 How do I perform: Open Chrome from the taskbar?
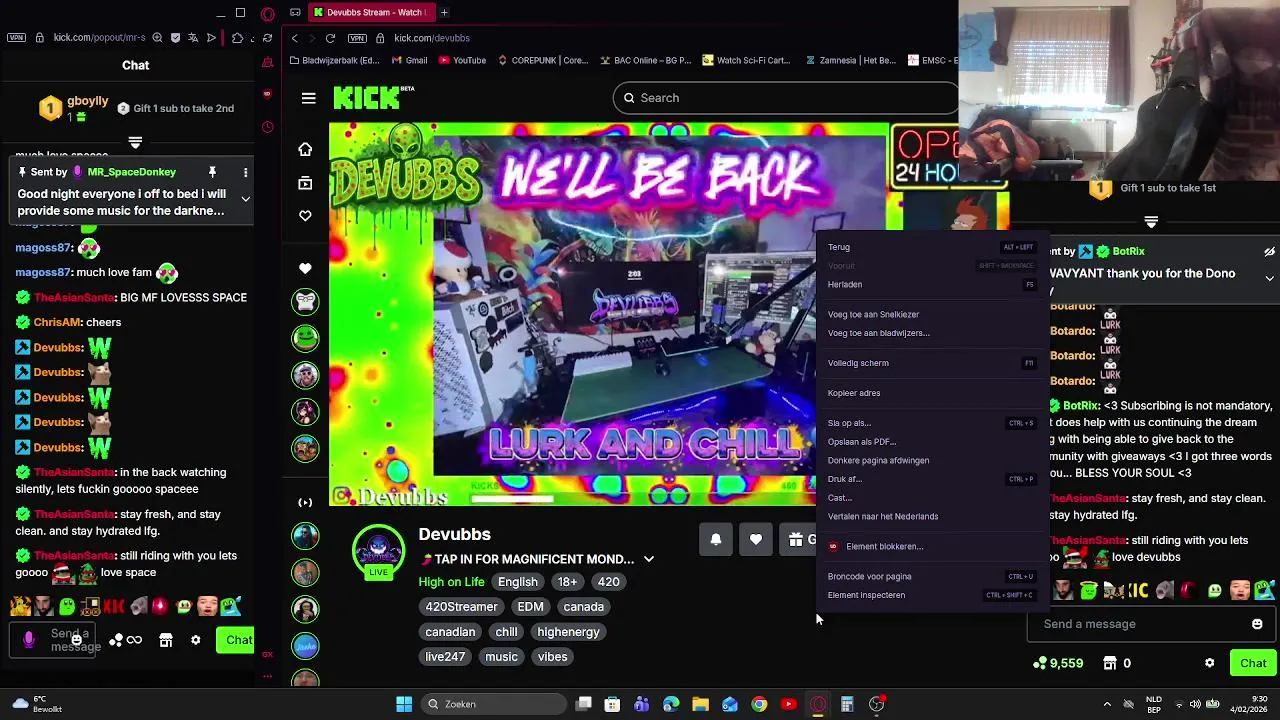pyautogui.click(x=759, y=704)
